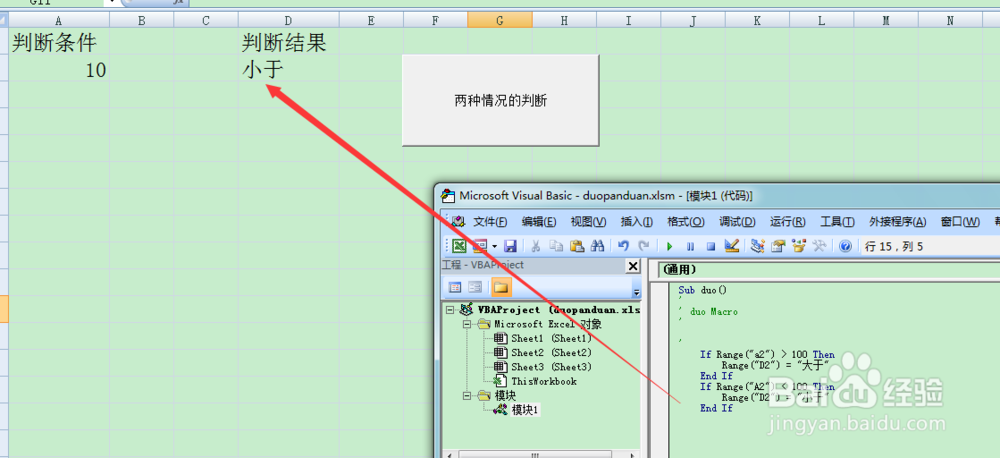The image size is (1000, 458).
Task: Open the 调试(D) menu
Action: [x=737, y=222]
